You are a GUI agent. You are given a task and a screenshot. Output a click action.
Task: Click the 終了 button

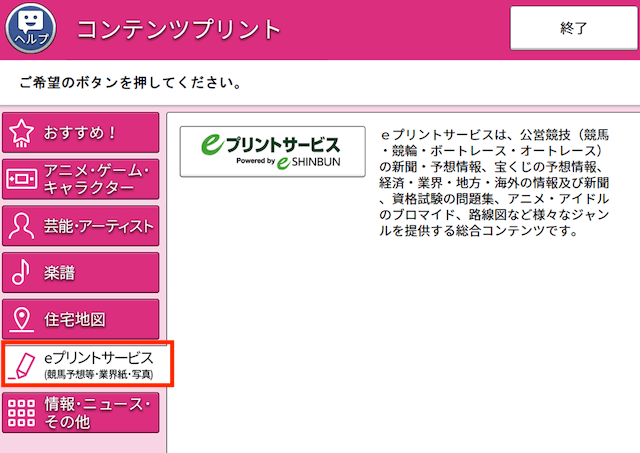(x=573, y=28)
